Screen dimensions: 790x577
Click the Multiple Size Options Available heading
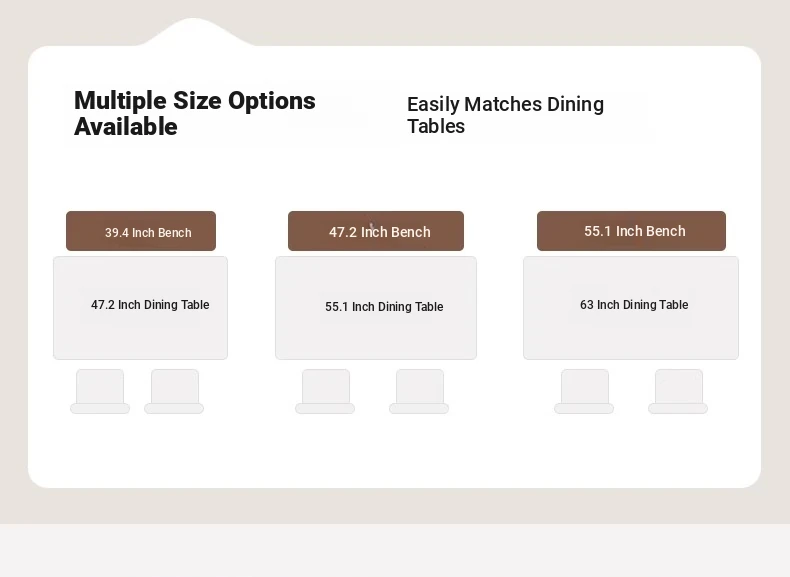coord(195,113)
